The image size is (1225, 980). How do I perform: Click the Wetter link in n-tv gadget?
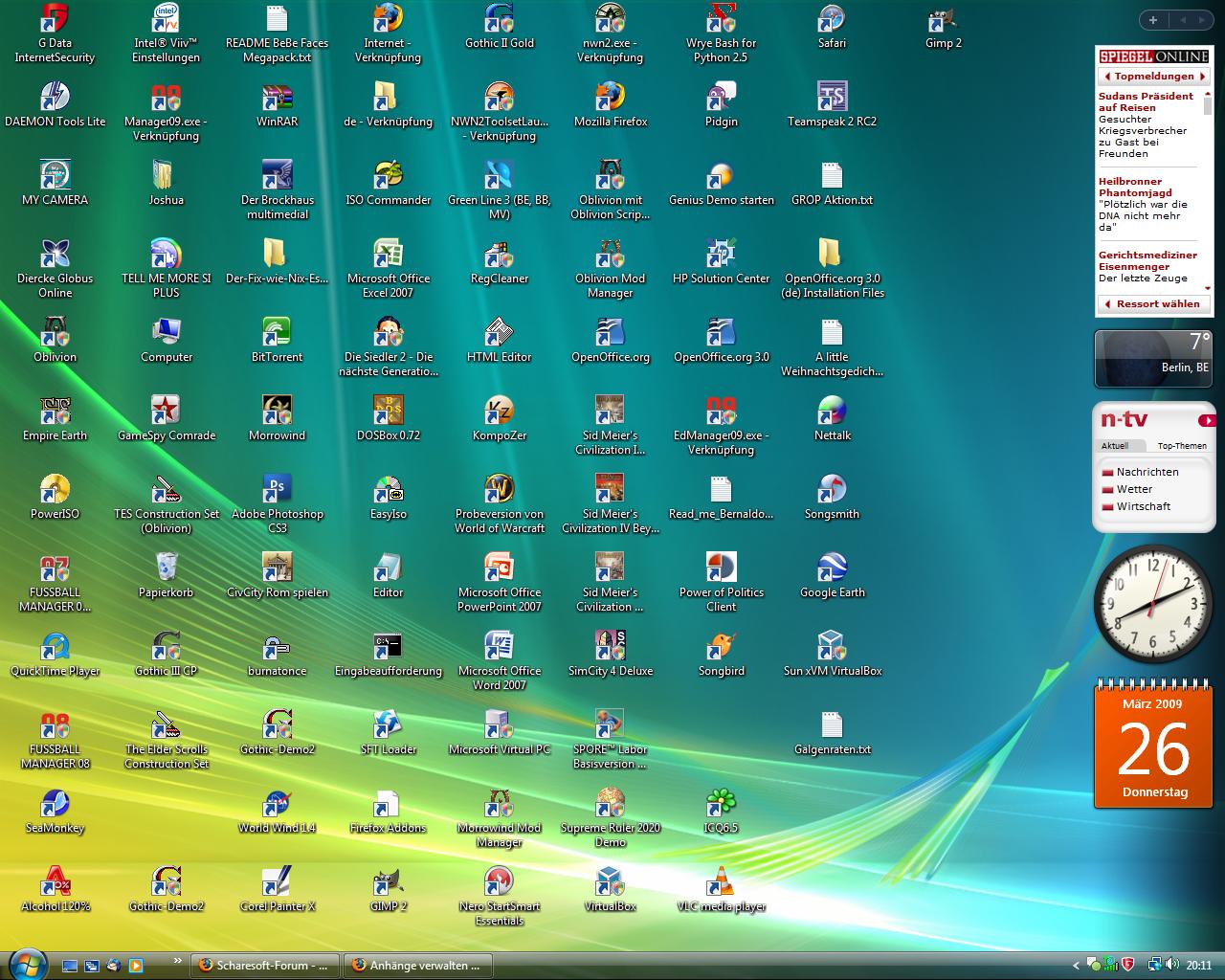pos(1134,489)
